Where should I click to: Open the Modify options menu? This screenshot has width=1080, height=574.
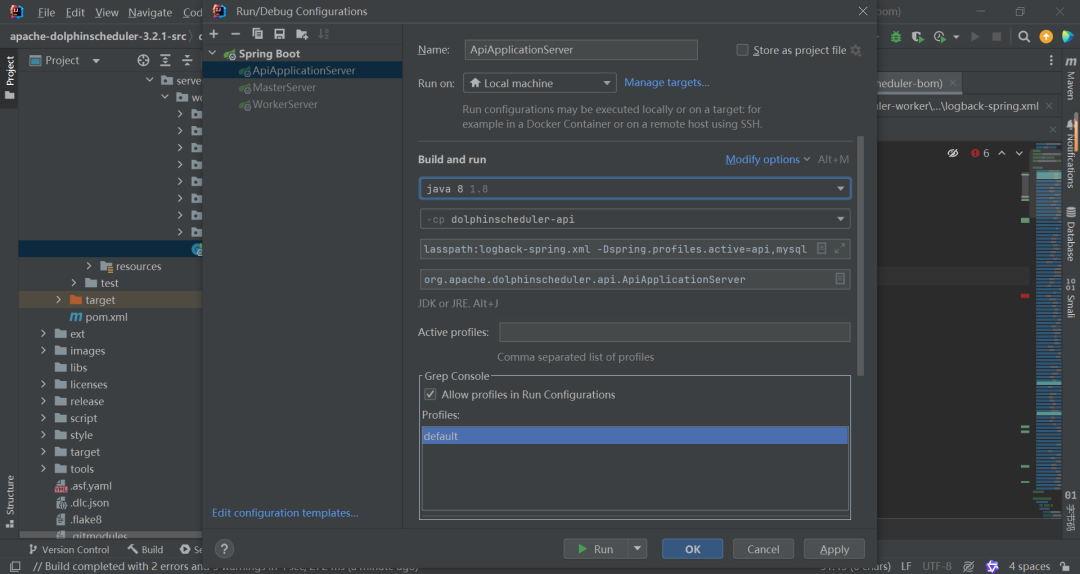click(x=767, y=159)
